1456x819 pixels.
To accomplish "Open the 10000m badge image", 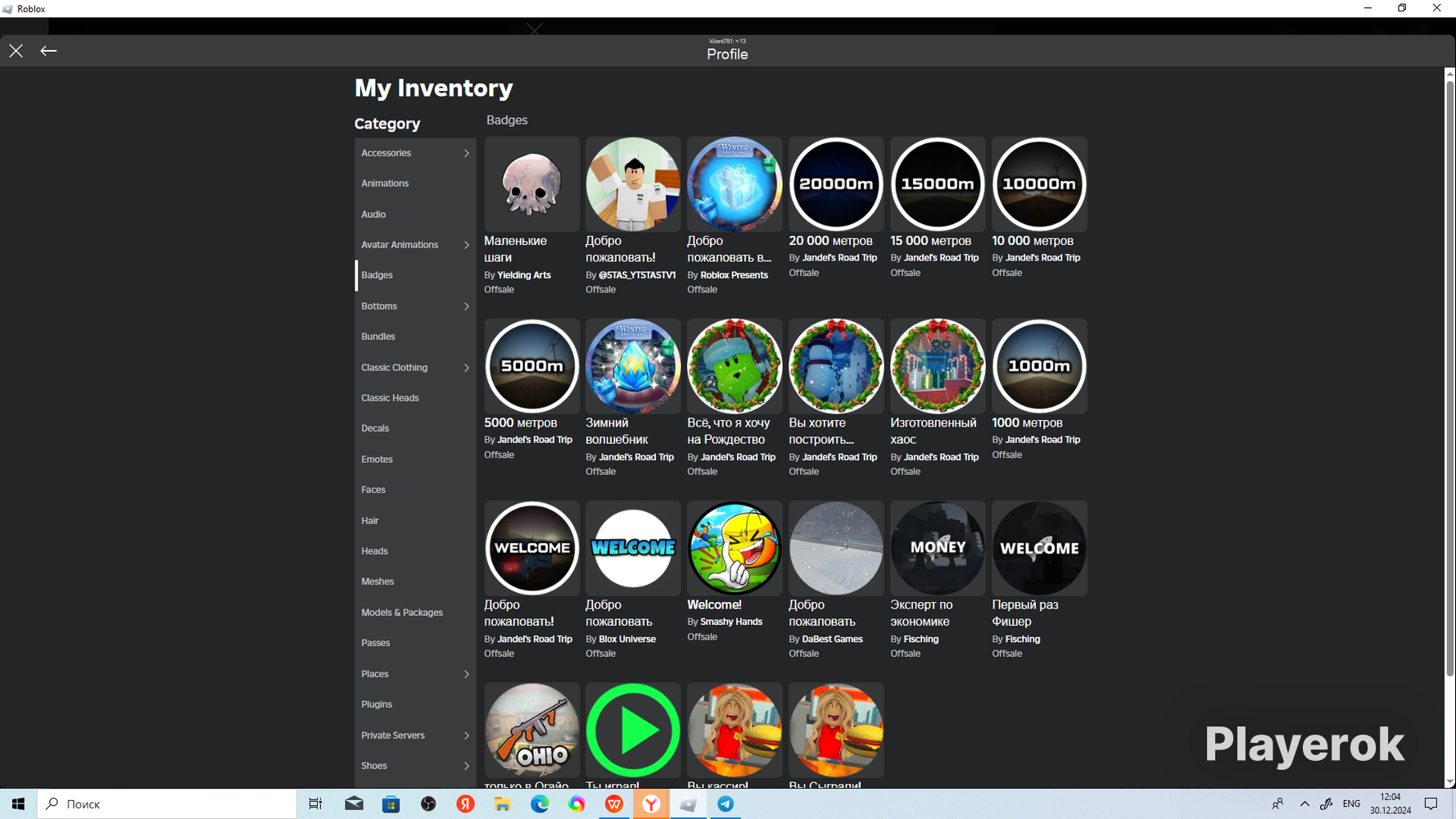I will (1039, 183).
